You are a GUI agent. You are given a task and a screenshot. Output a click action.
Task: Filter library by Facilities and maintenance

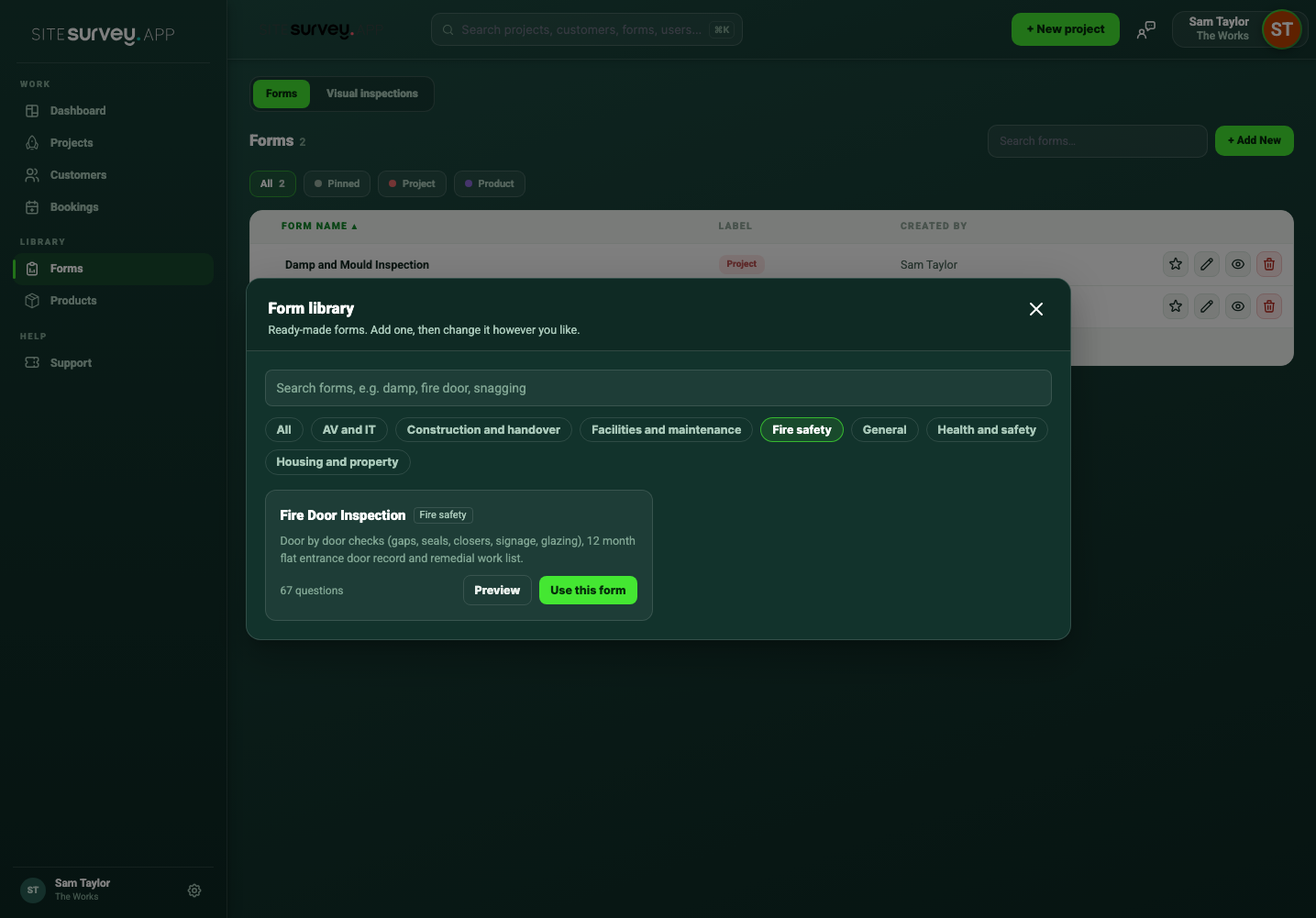click(666, 430)
